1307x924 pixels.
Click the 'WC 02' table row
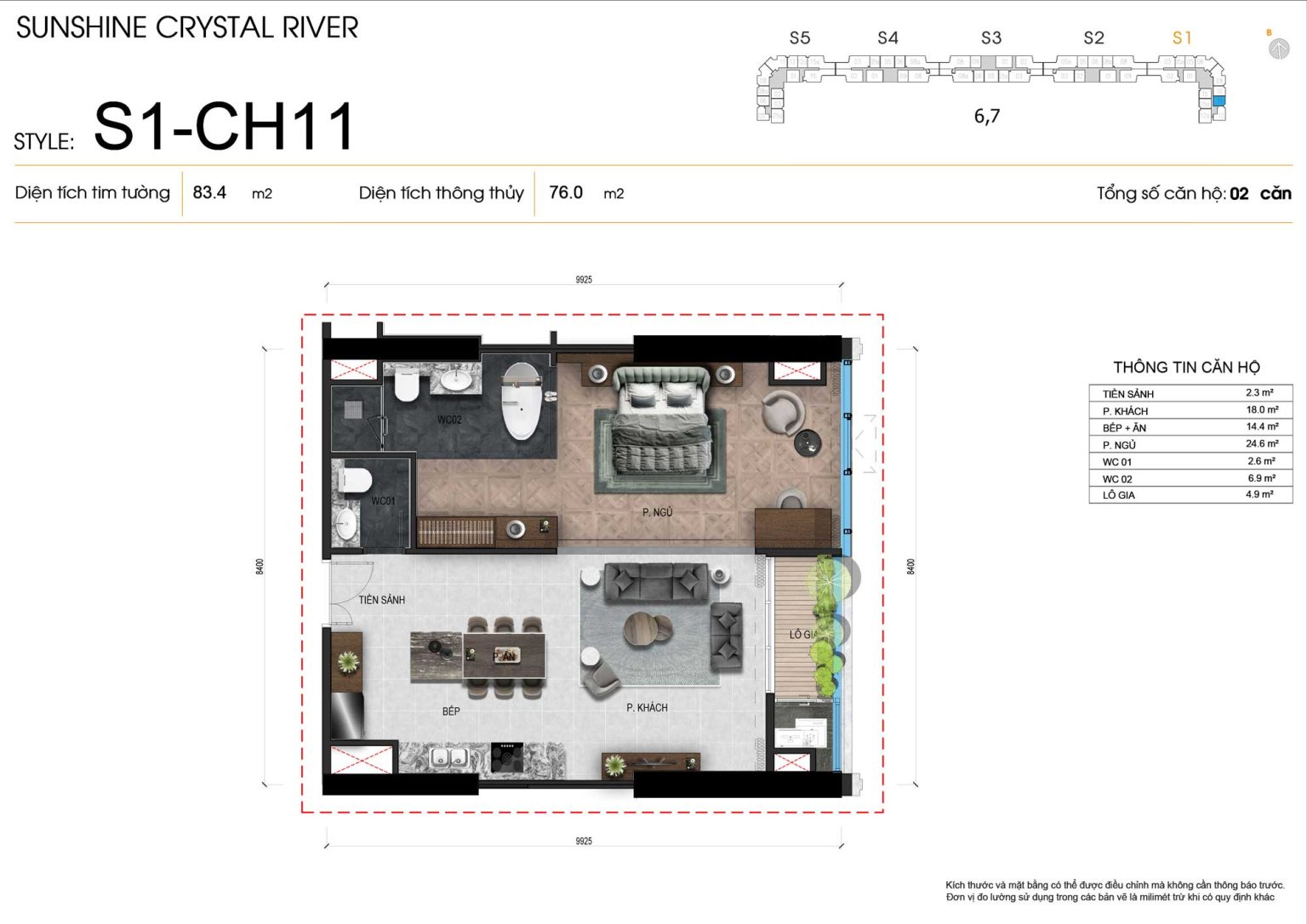pos(1190,478)
